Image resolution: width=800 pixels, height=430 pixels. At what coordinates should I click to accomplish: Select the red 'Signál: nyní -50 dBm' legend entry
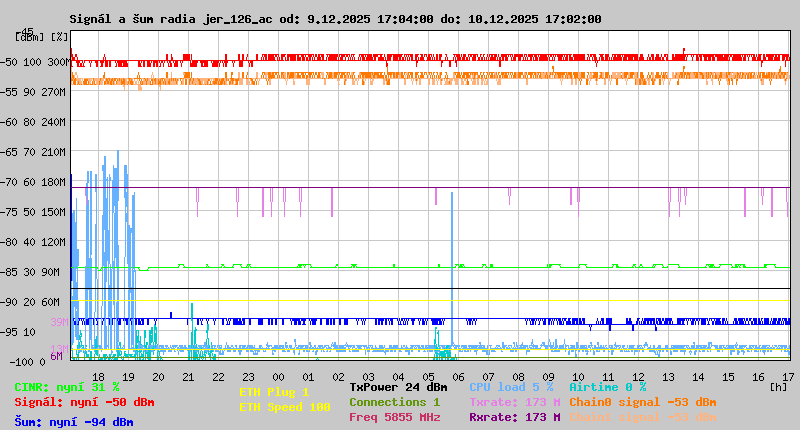(x=84, y=403)
